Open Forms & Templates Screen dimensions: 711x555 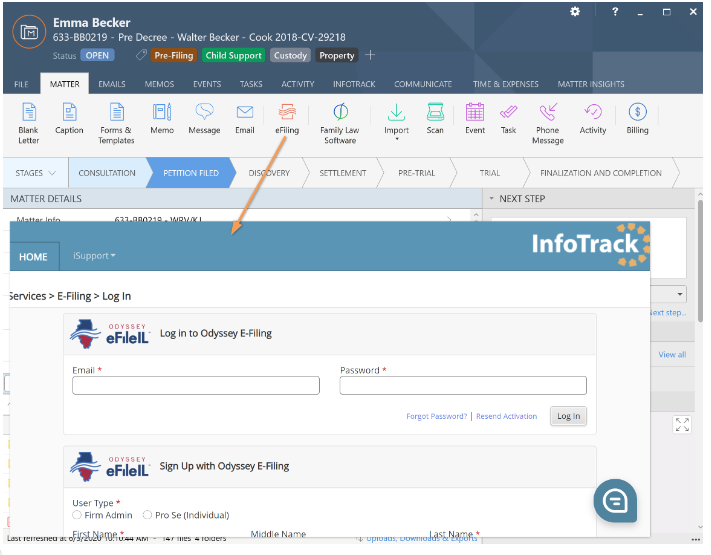coord(117,123)
